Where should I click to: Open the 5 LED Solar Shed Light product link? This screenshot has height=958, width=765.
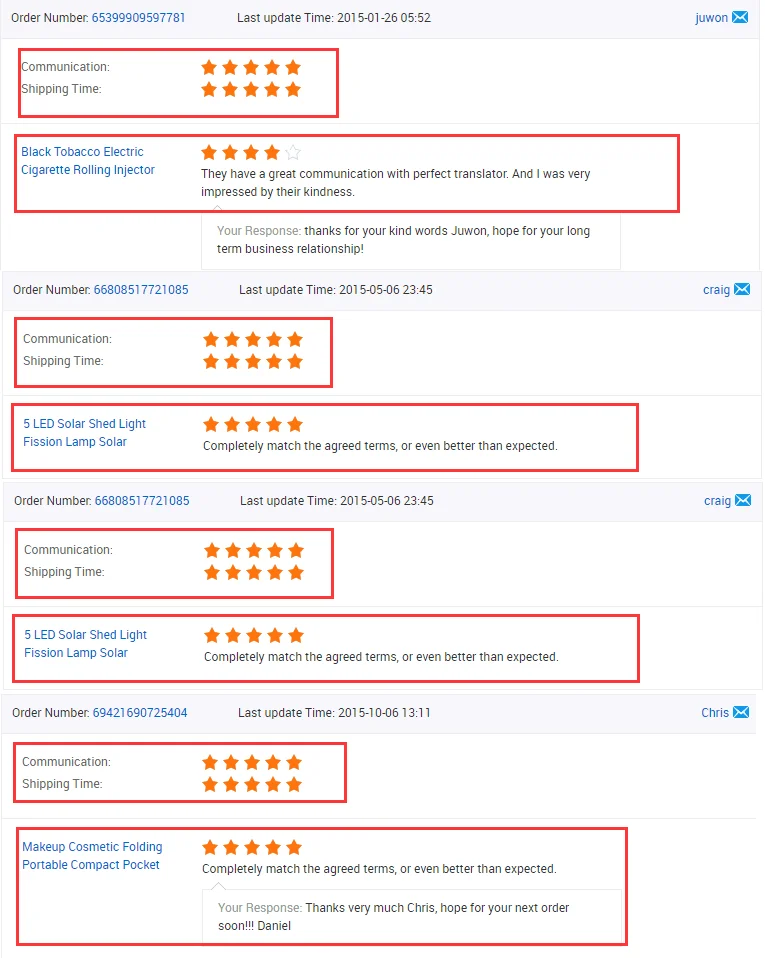[85, 432]
